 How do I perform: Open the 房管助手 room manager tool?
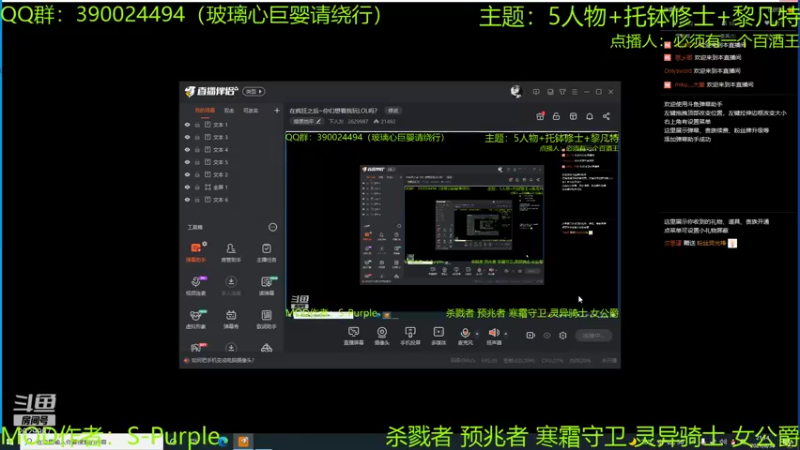coord(231,253)
